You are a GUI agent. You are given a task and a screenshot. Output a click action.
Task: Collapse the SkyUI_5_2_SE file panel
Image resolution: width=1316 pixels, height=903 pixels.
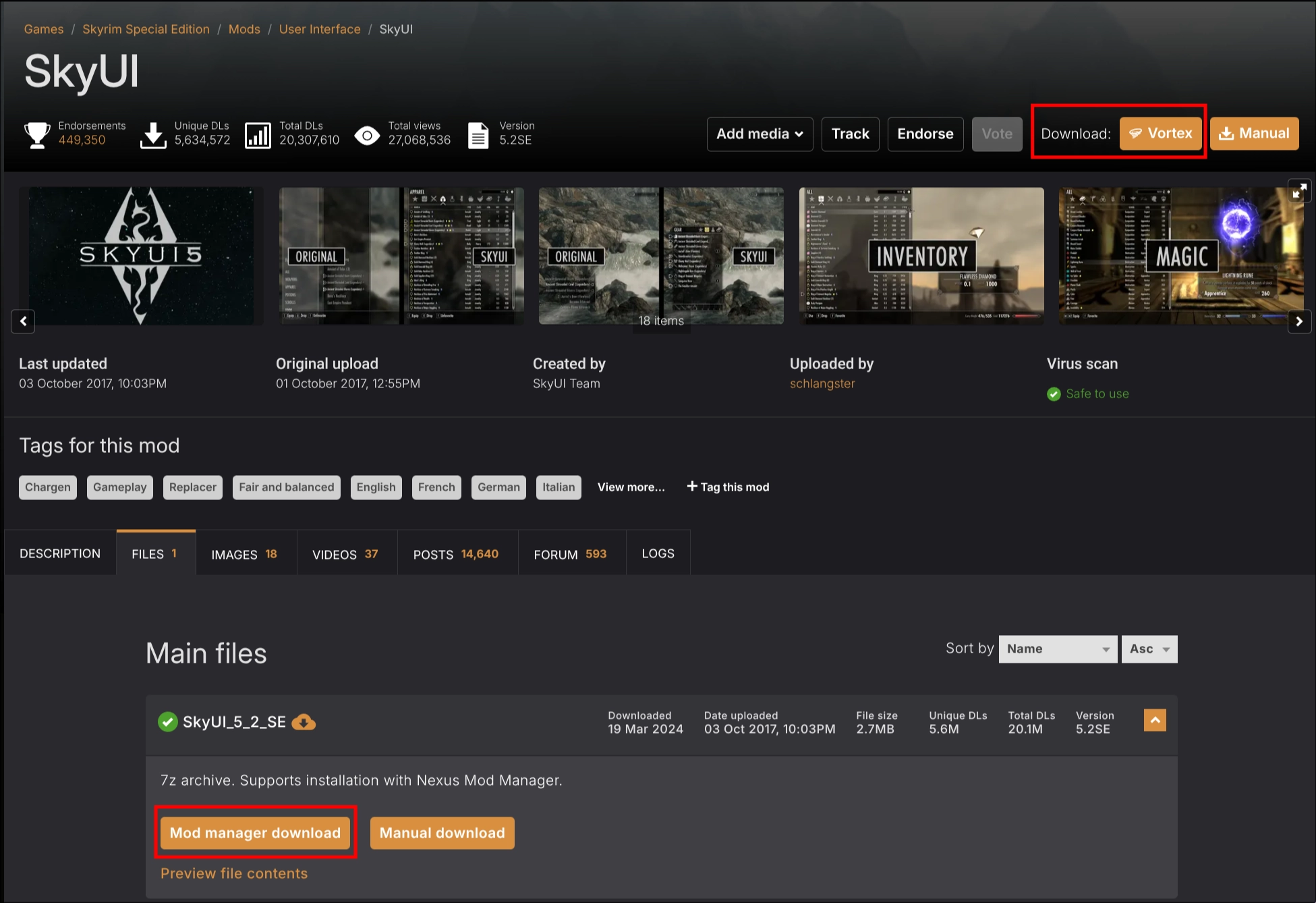pyautogui.click(x=1155, y=720)
